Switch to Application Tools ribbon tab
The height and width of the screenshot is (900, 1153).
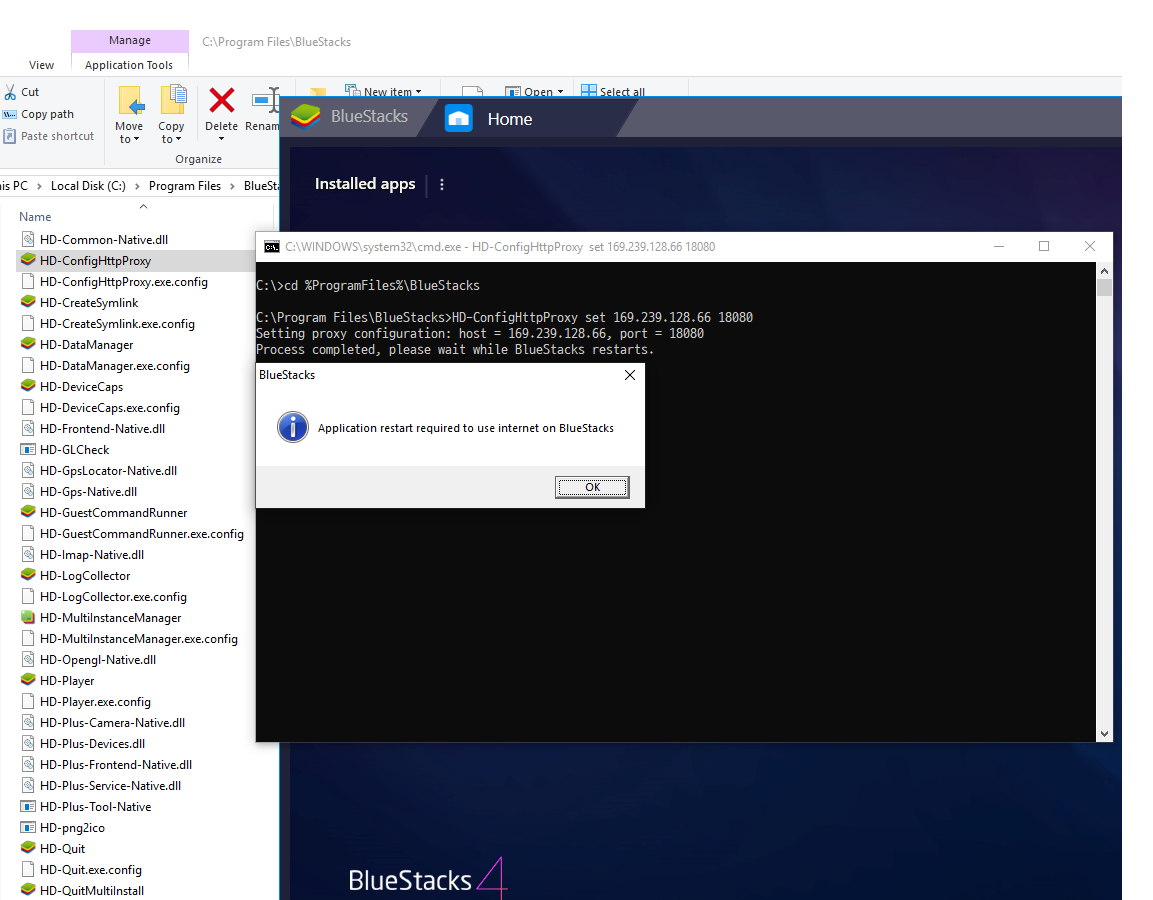tap(129, 65)
